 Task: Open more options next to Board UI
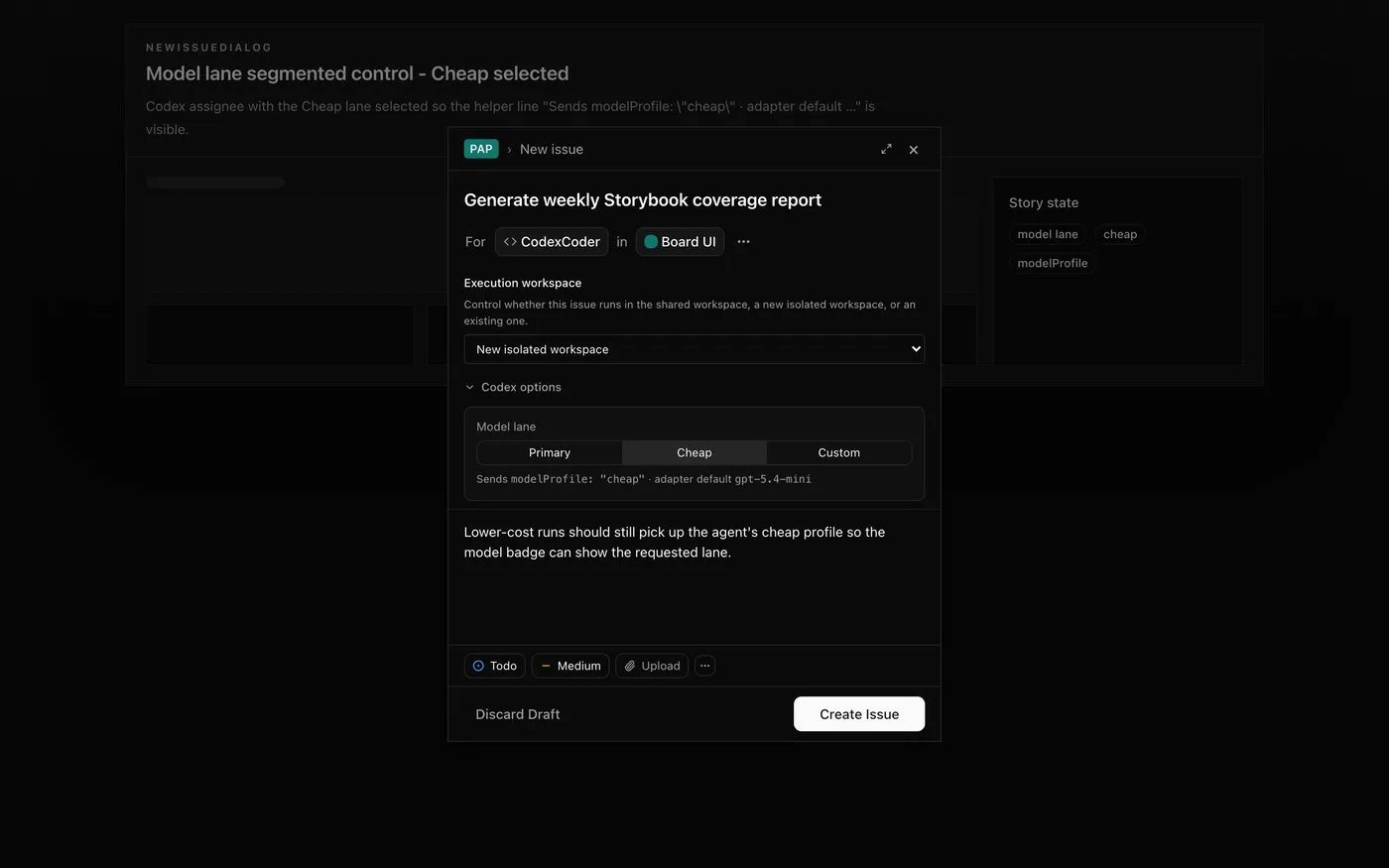tap(744, 242)
